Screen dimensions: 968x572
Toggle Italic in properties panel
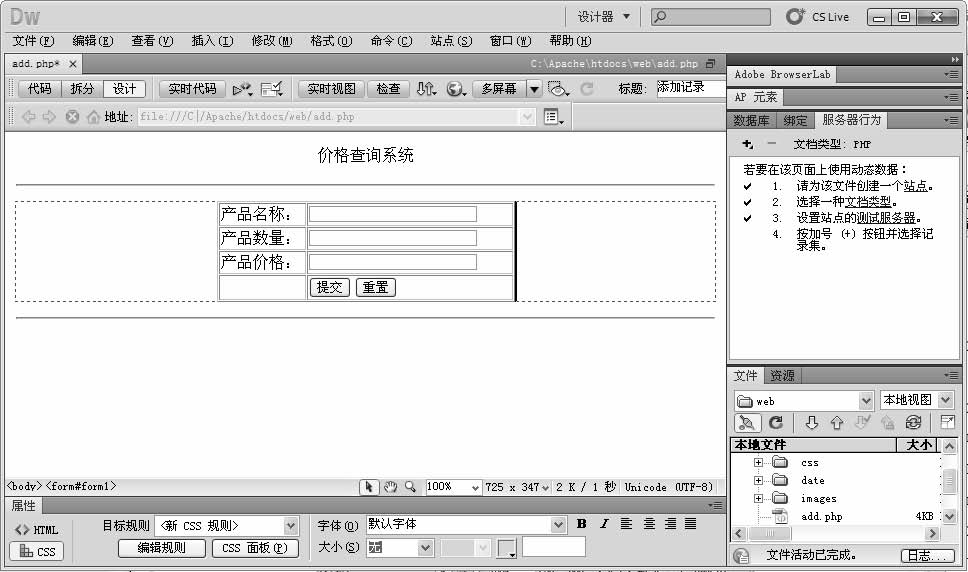604,524
